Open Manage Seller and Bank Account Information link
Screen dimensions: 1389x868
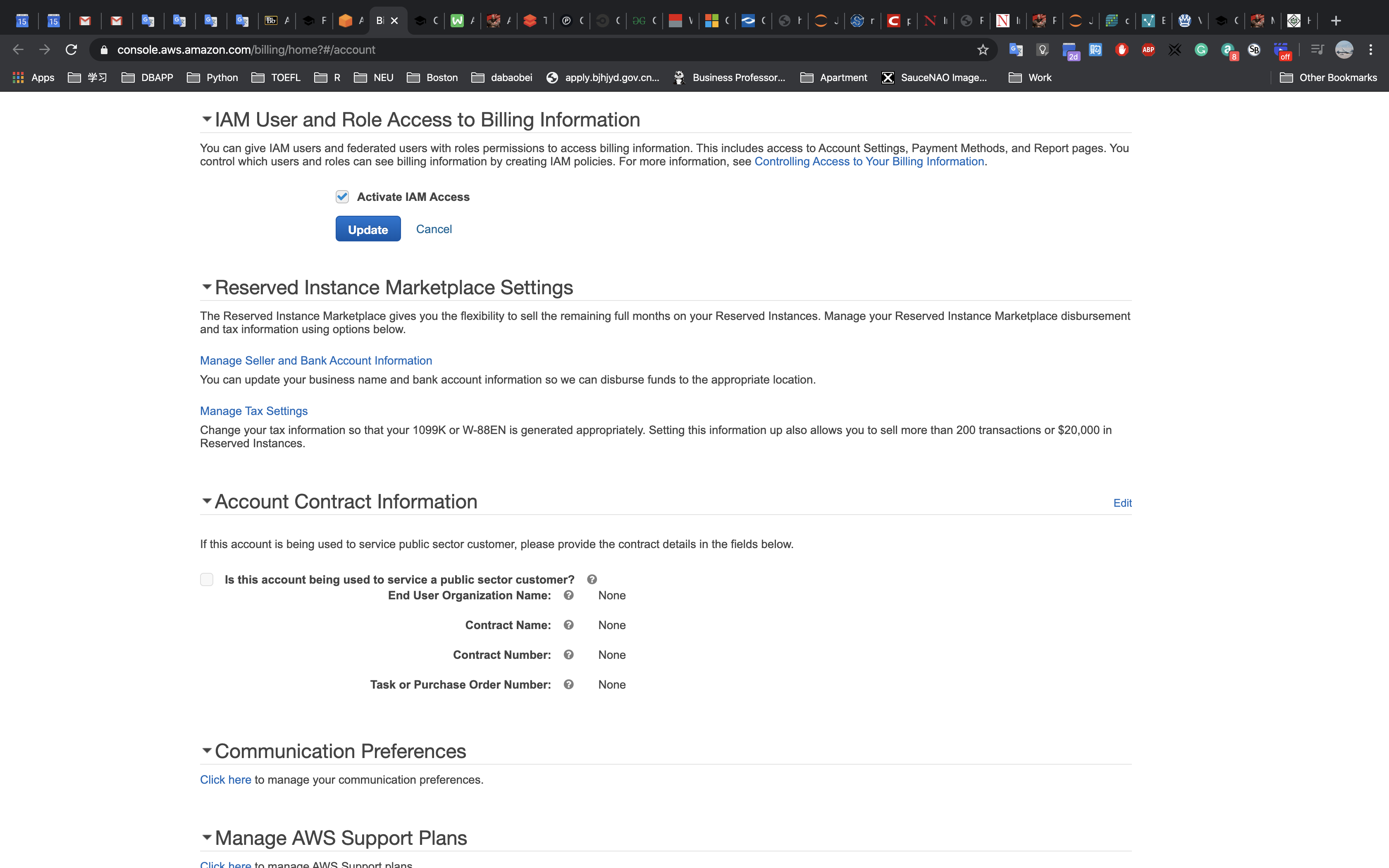click(x=316, y=360)
